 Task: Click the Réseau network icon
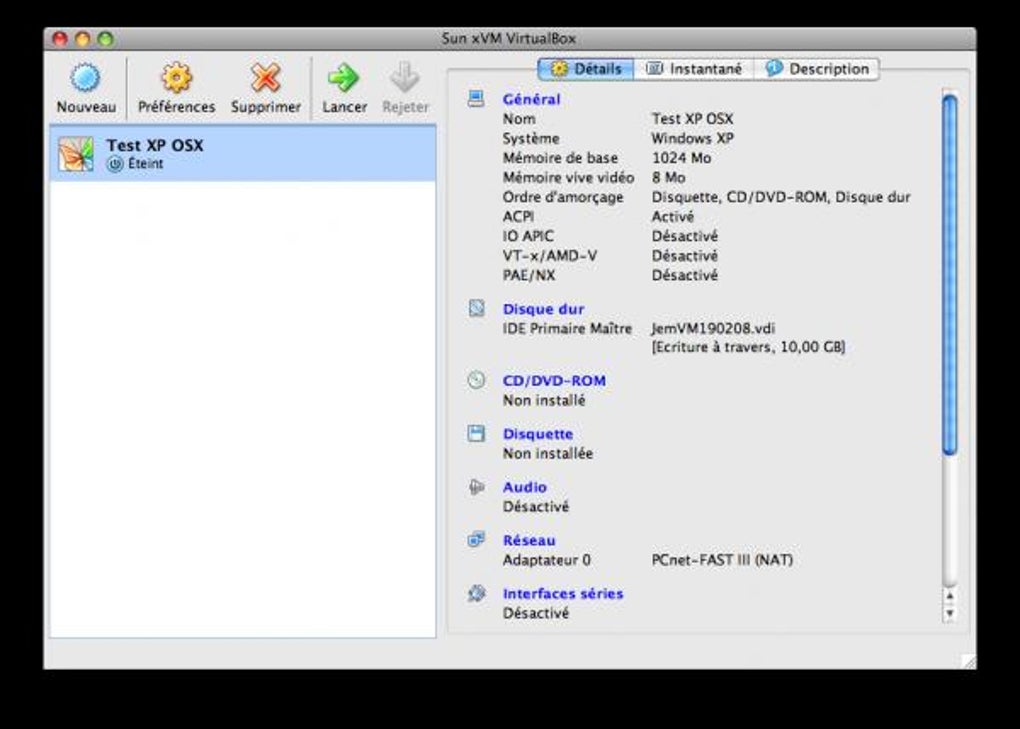click(476, 539)
